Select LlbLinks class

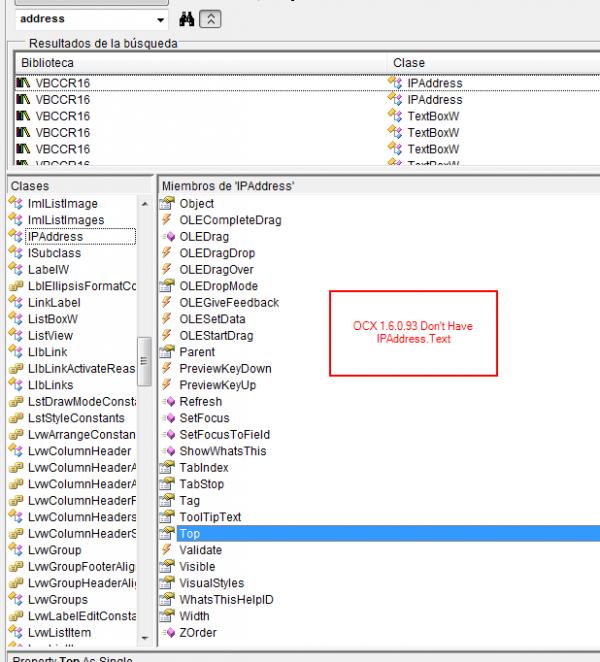[51, 385]
